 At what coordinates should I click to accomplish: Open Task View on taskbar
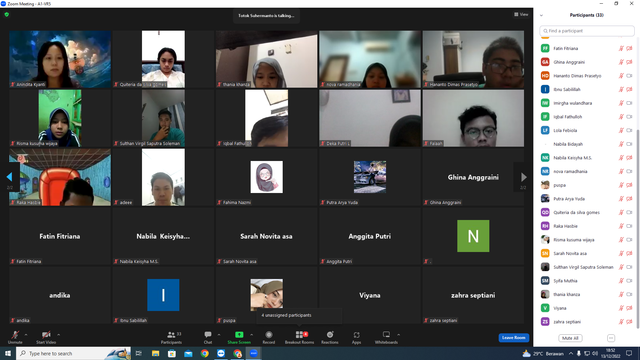point(139,353)
